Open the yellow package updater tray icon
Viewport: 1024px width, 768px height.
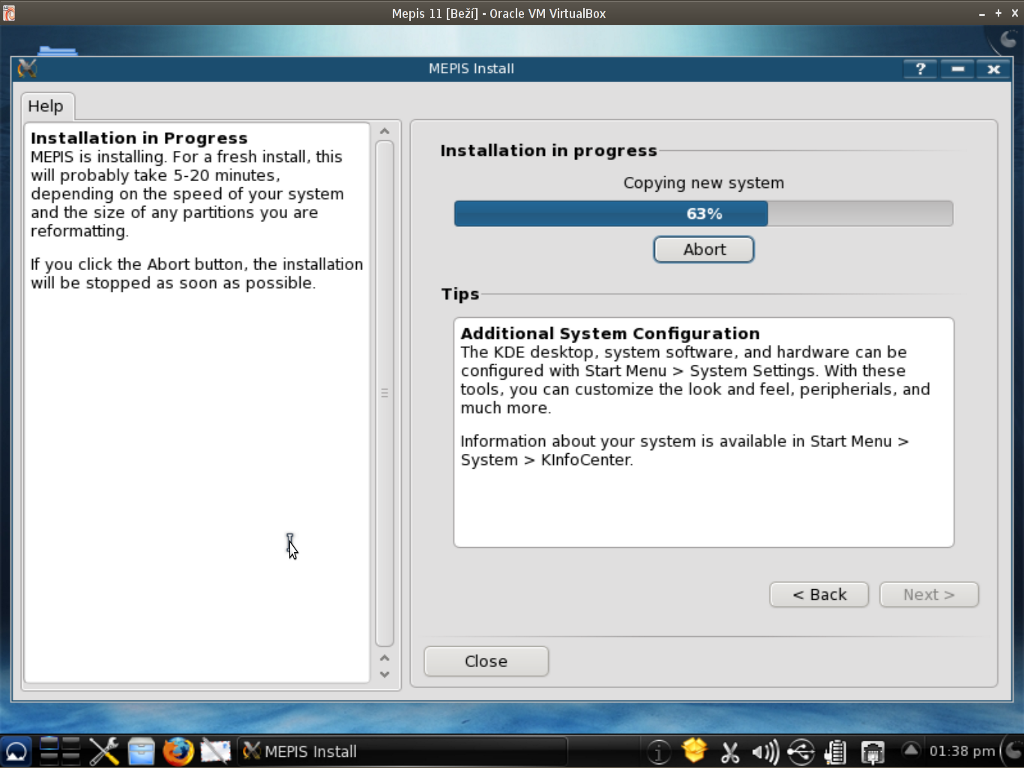click(694, 751)
